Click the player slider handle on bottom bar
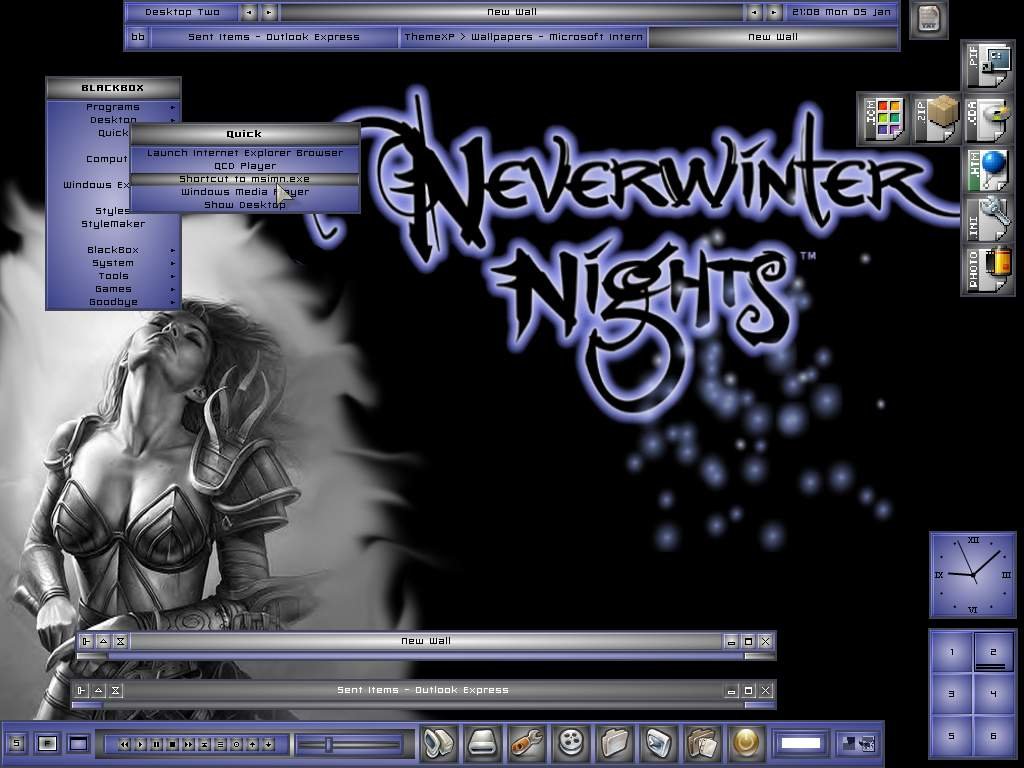Image resolution: width=1024 pixels, height=768 pixels. pyautogui.click(x=329, y=744)
